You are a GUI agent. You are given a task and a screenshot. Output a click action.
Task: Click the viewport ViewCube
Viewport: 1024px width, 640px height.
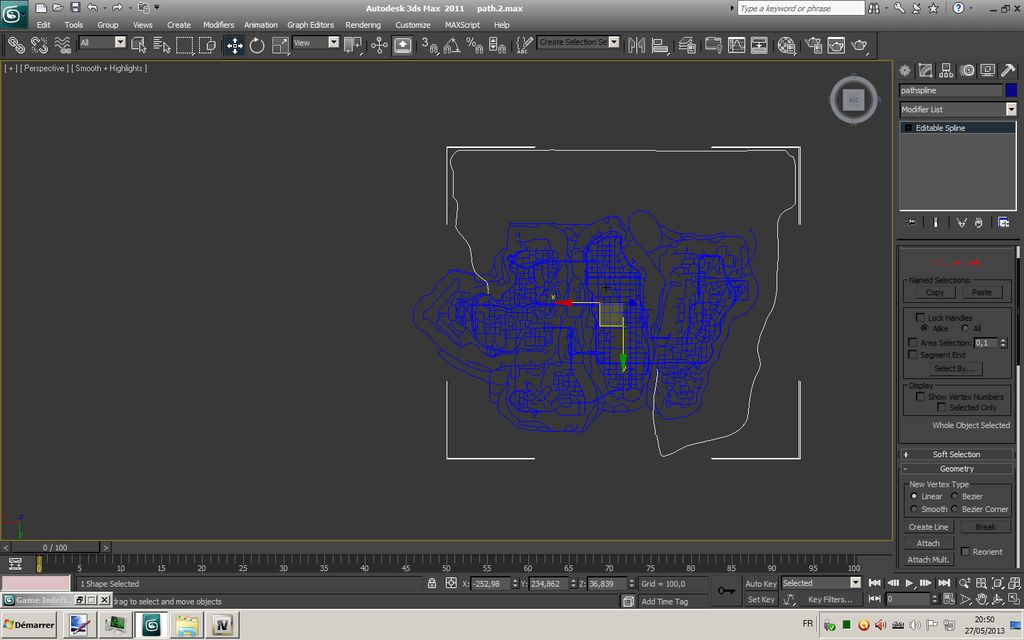pos(854,100)
